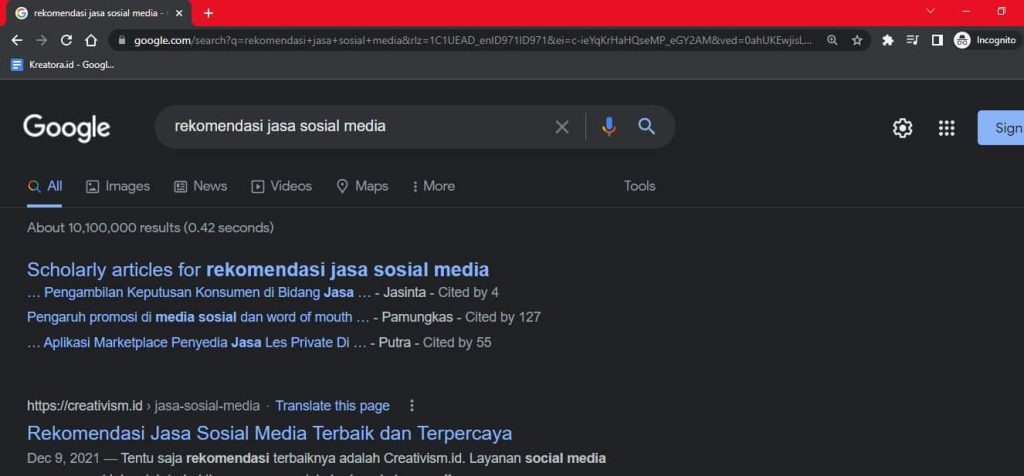Image resolution: width=1024 pixels, height=476 pixels.
Task: Open the browser home page
Action: [x=91, y=40]
